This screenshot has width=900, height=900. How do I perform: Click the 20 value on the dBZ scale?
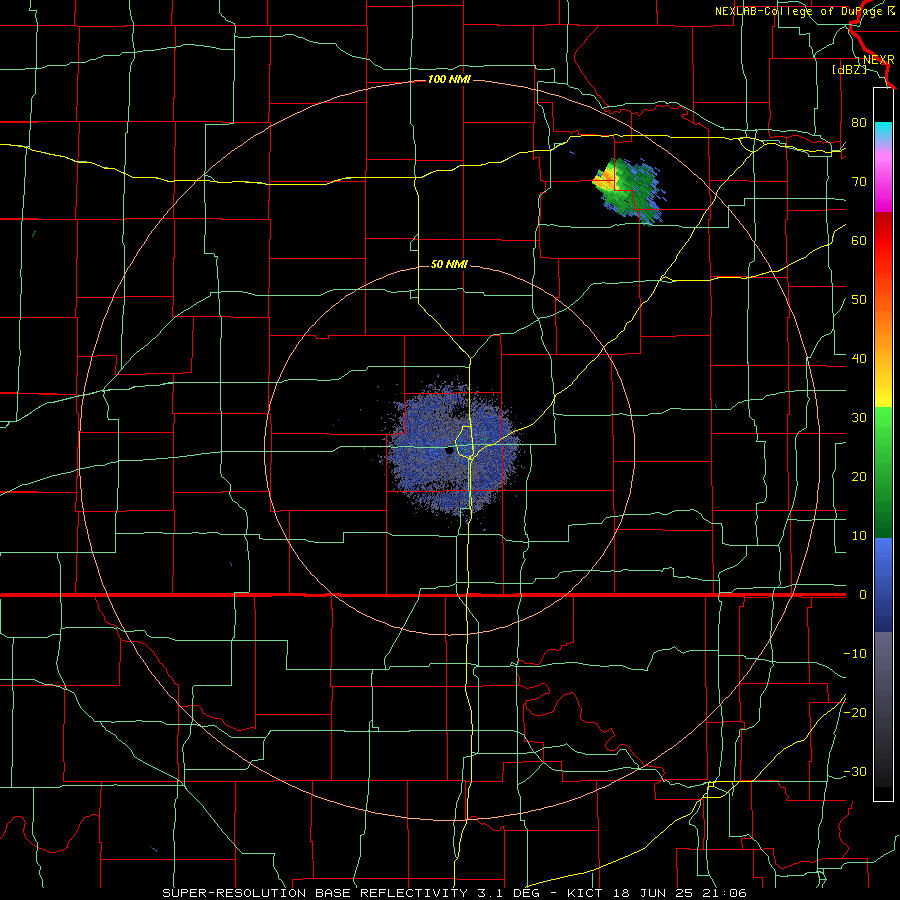(859, 476)
